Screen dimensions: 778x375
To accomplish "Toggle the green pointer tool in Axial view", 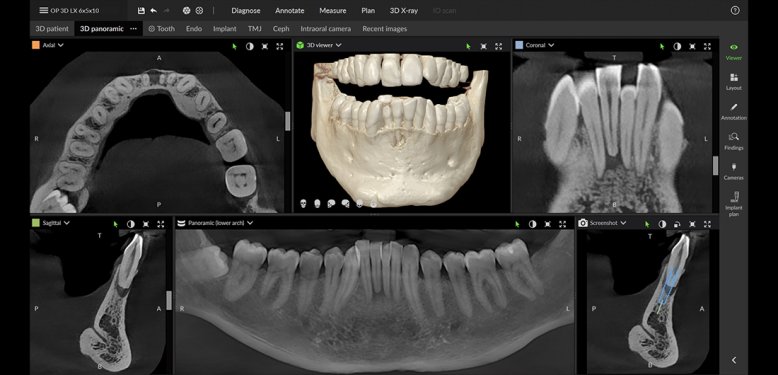I will coord(235,46).
